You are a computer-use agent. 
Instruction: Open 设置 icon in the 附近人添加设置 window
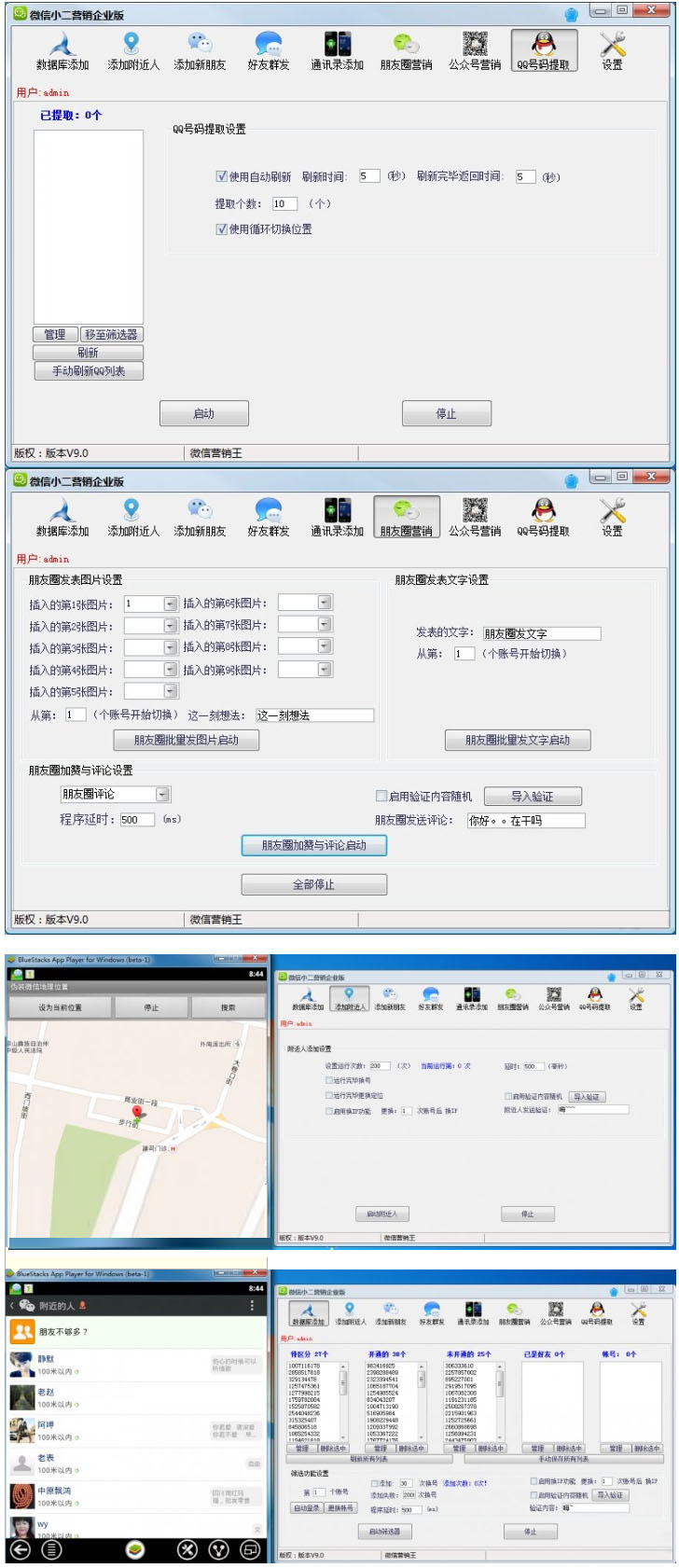(636, 999)
